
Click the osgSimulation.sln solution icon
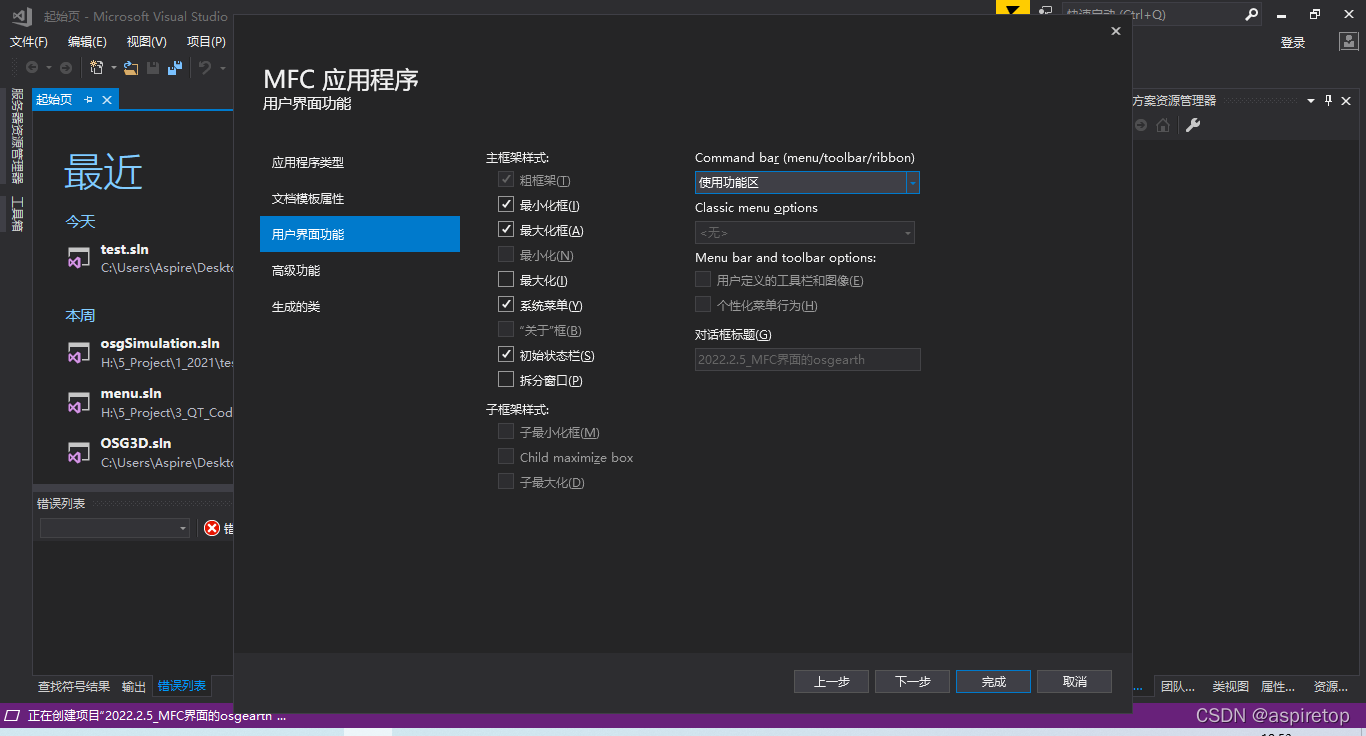pos(79,352)
